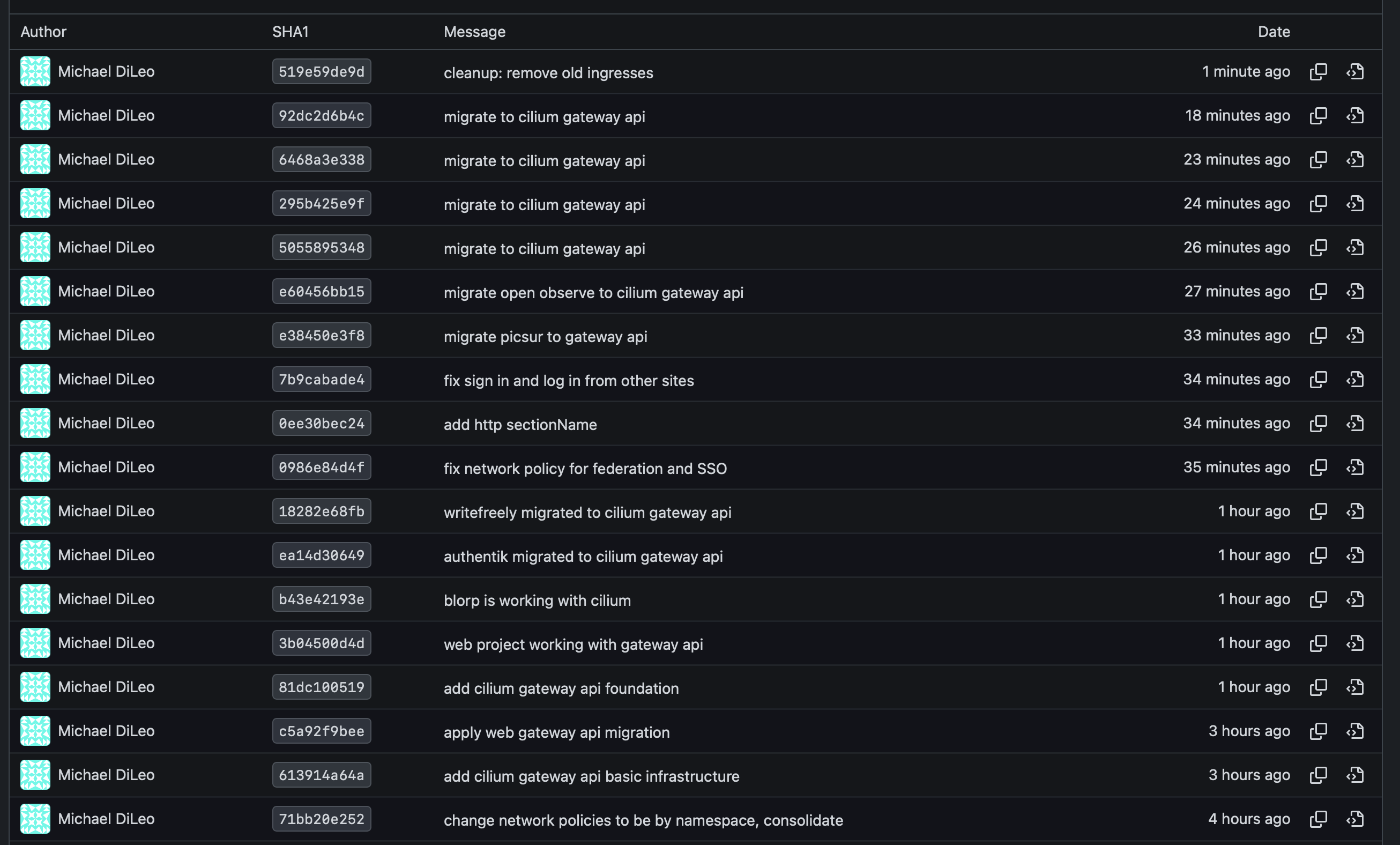1400x845 pixels.
Task: Open commit SHA 519e59de9d
Action: 321,72
